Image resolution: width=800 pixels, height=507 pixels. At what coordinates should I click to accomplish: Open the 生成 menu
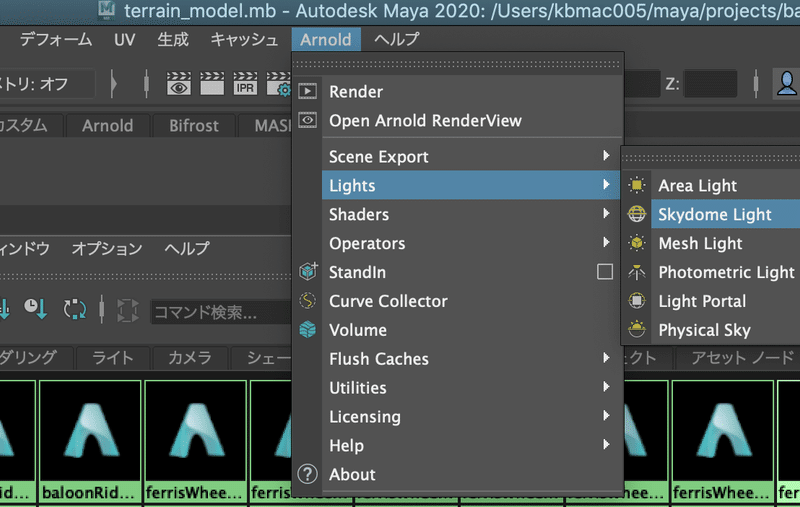point(172,39)
